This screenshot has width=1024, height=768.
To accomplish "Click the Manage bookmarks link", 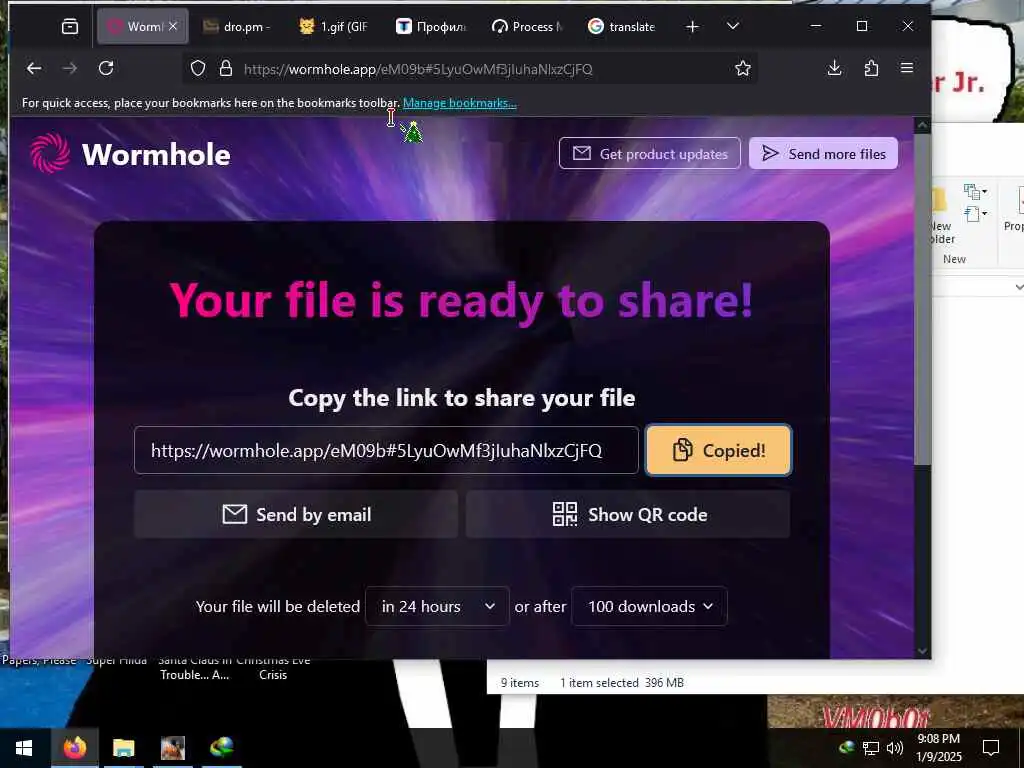I will [x=460, y=103].
